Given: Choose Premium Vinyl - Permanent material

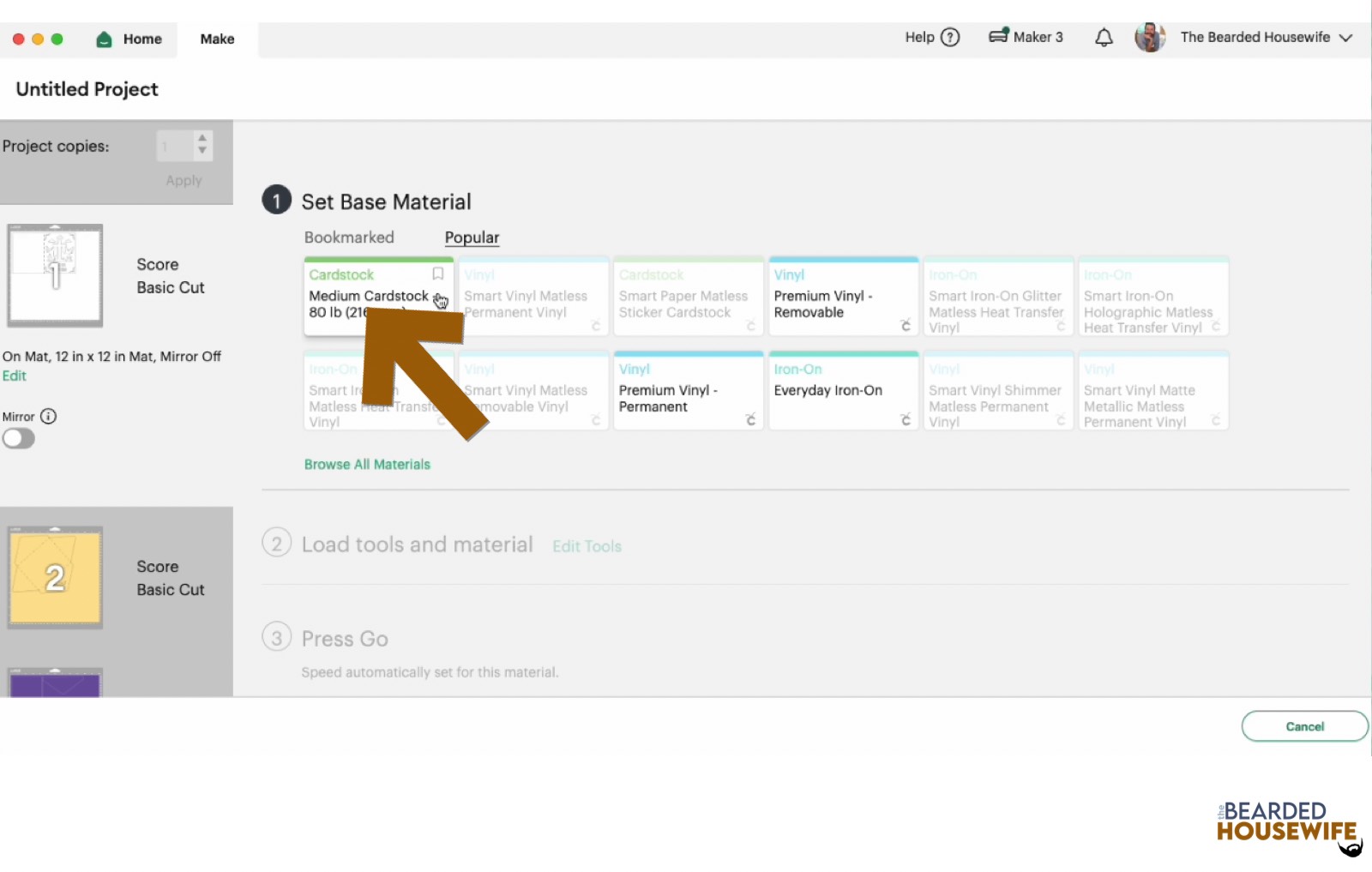Looking at the screenshot, I should point(688,390).
